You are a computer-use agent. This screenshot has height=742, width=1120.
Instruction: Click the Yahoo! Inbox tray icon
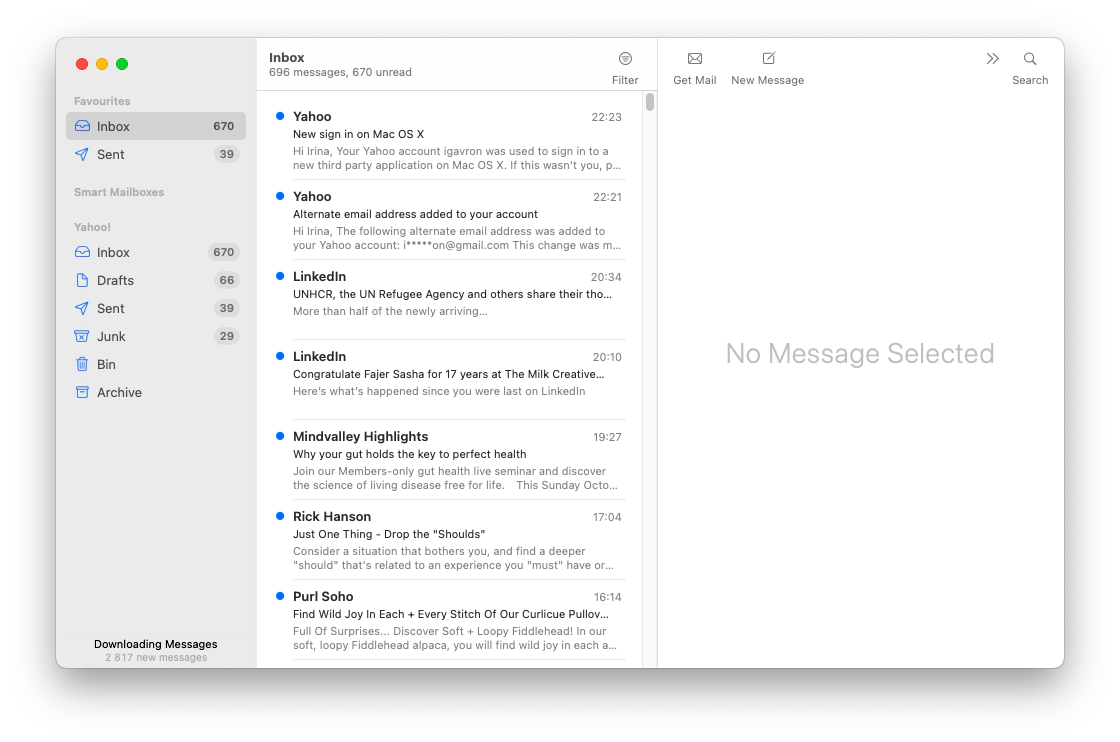coord(82,252)
